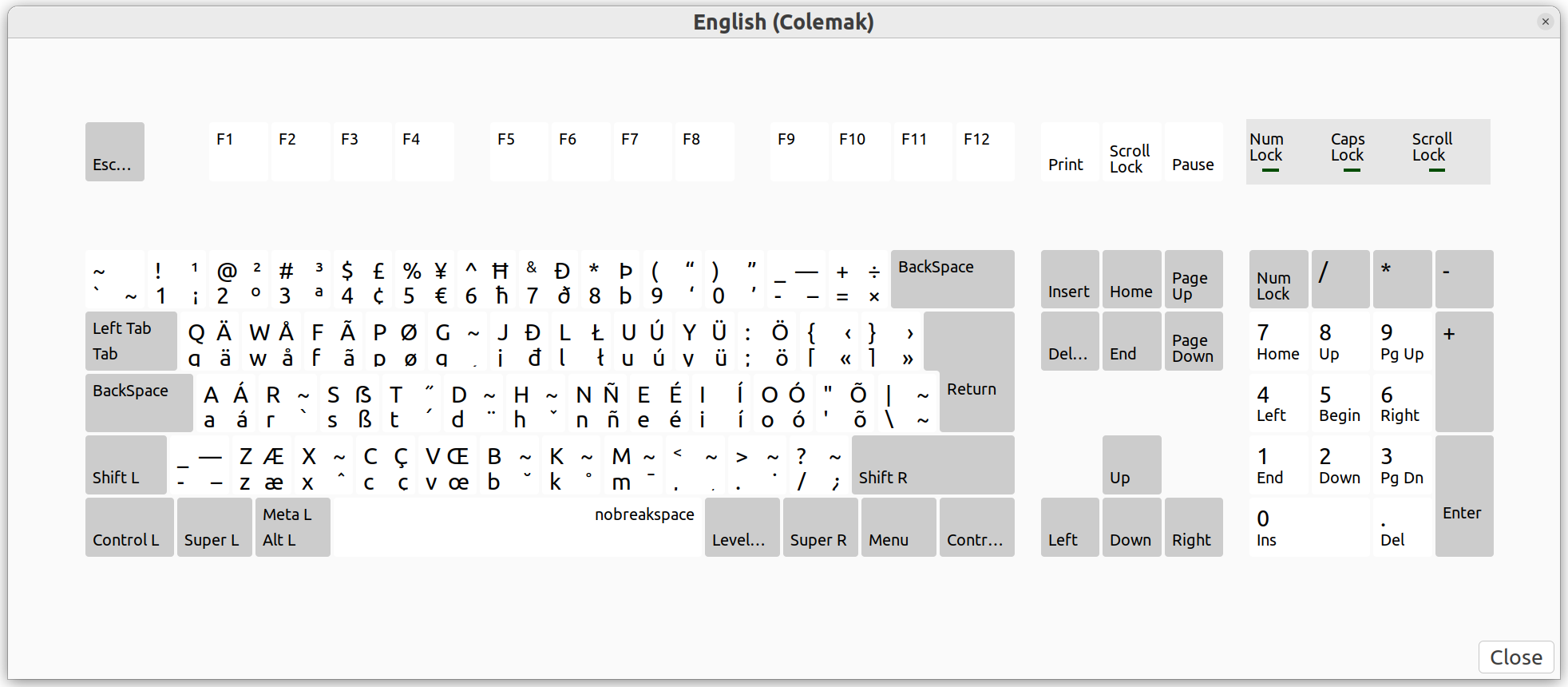
Task: Click the Meta L / Alt L key
Action: (293, 527)
